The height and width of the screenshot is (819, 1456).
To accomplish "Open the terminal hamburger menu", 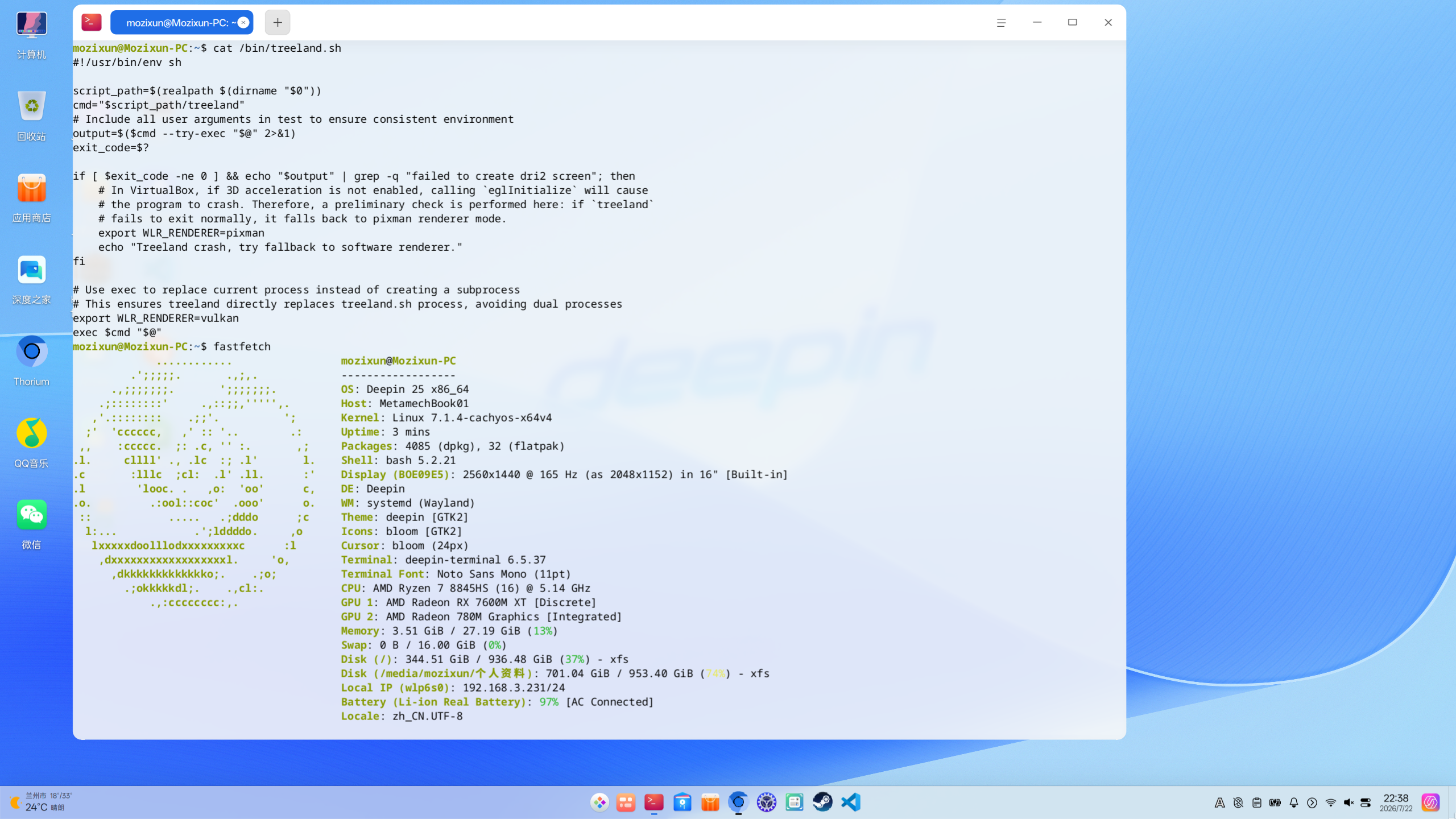I will pyautogui.click(x=1001, y=23).
